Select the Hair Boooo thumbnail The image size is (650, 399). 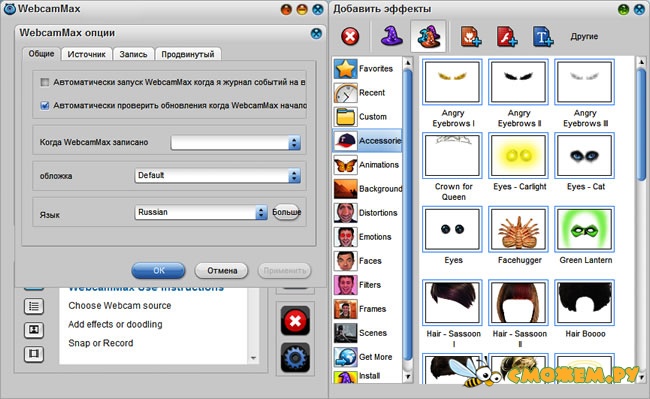pyautogui.click(x=585, y=302)
